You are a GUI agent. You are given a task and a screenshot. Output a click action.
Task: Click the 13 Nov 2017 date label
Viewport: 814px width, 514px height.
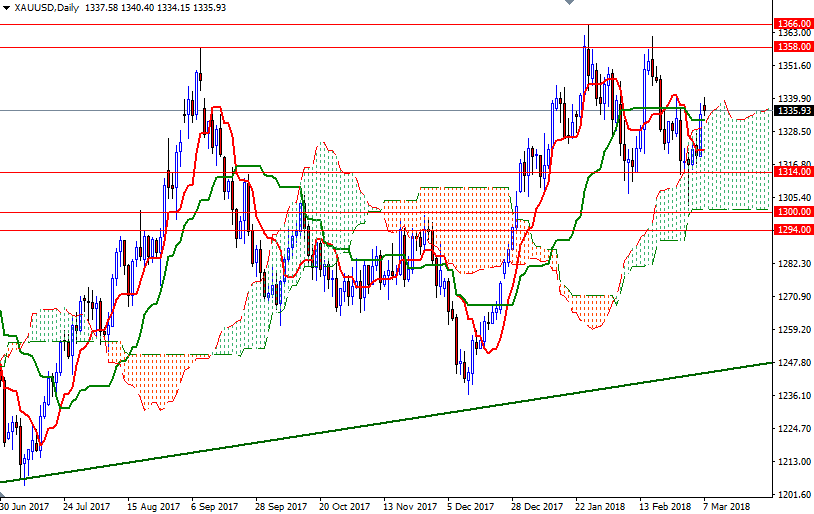pyautogui.click(x=410, y=506)
